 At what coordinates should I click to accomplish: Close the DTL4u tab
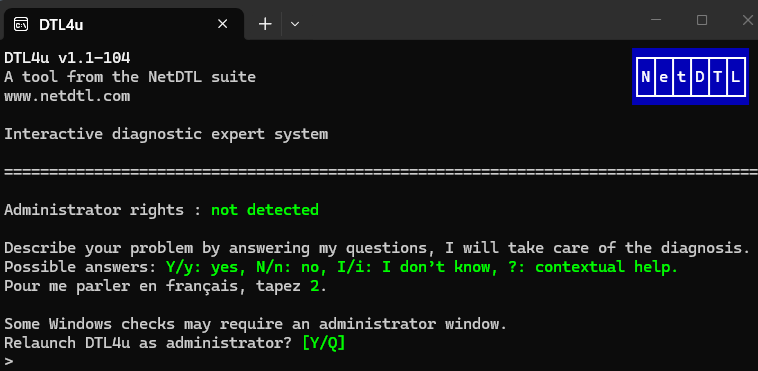coord(222,24)
